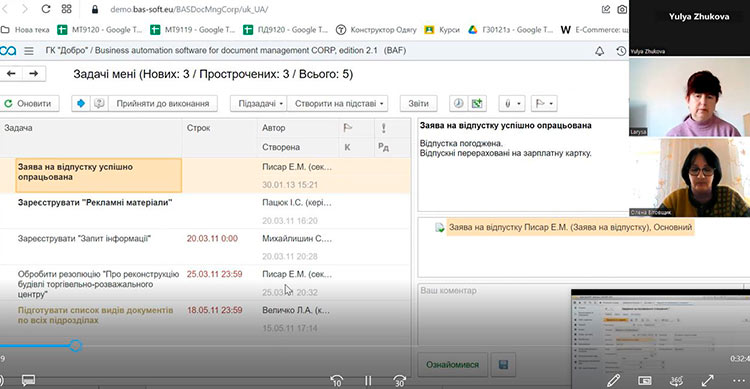Click the floppy disk save icon

pyautogui.click(x=503, y=365)
